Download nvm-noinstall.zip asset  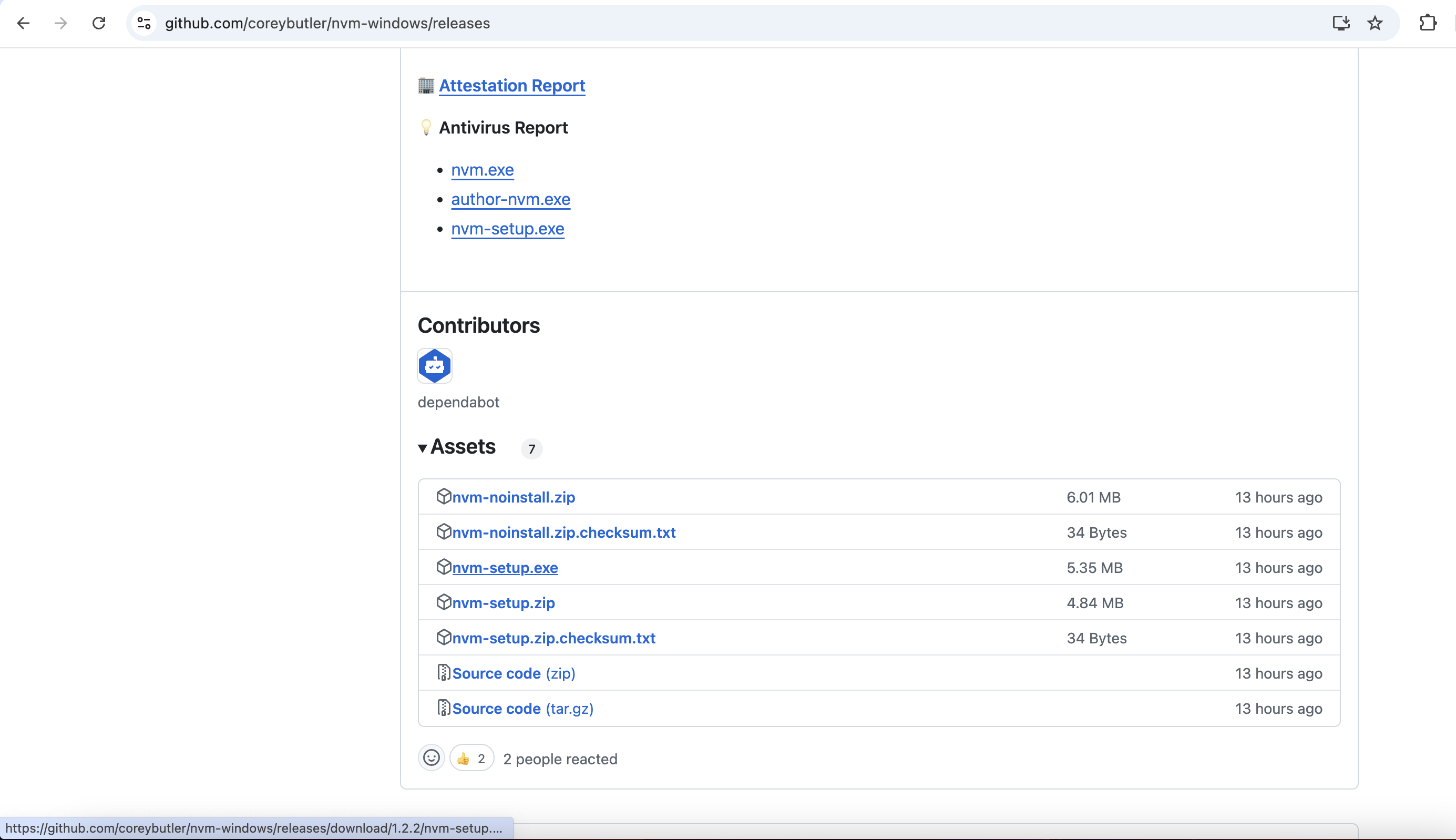(514, 497)
